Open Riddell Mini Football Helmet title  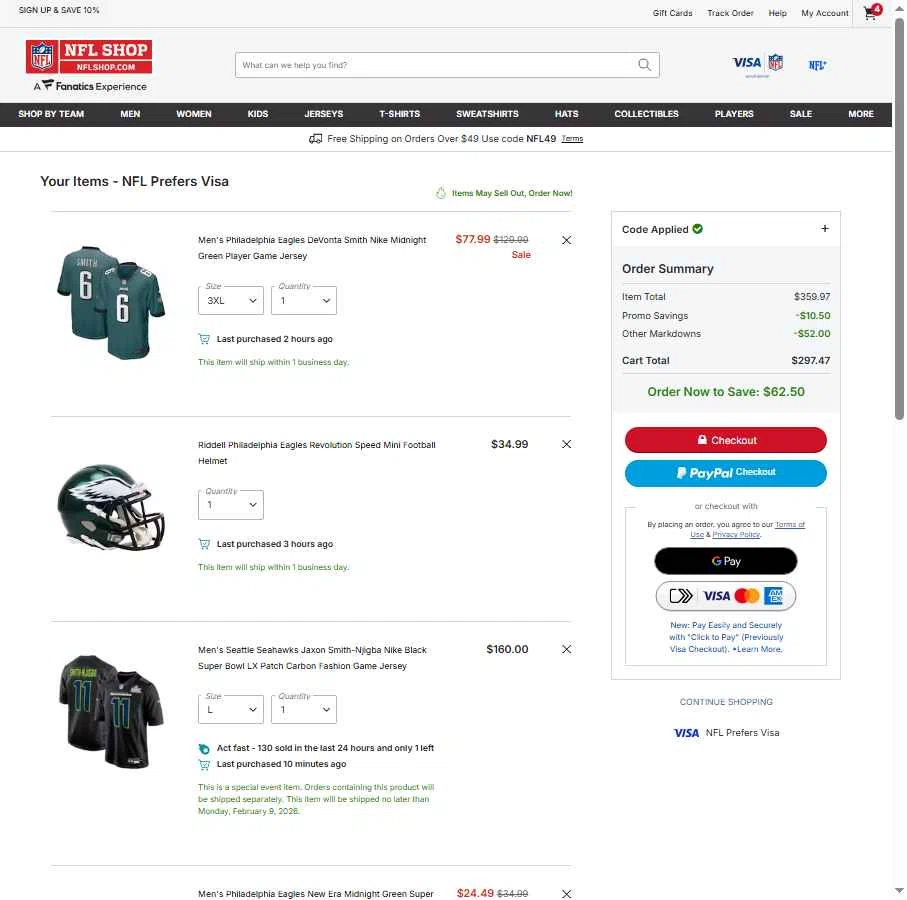[316, 453]
